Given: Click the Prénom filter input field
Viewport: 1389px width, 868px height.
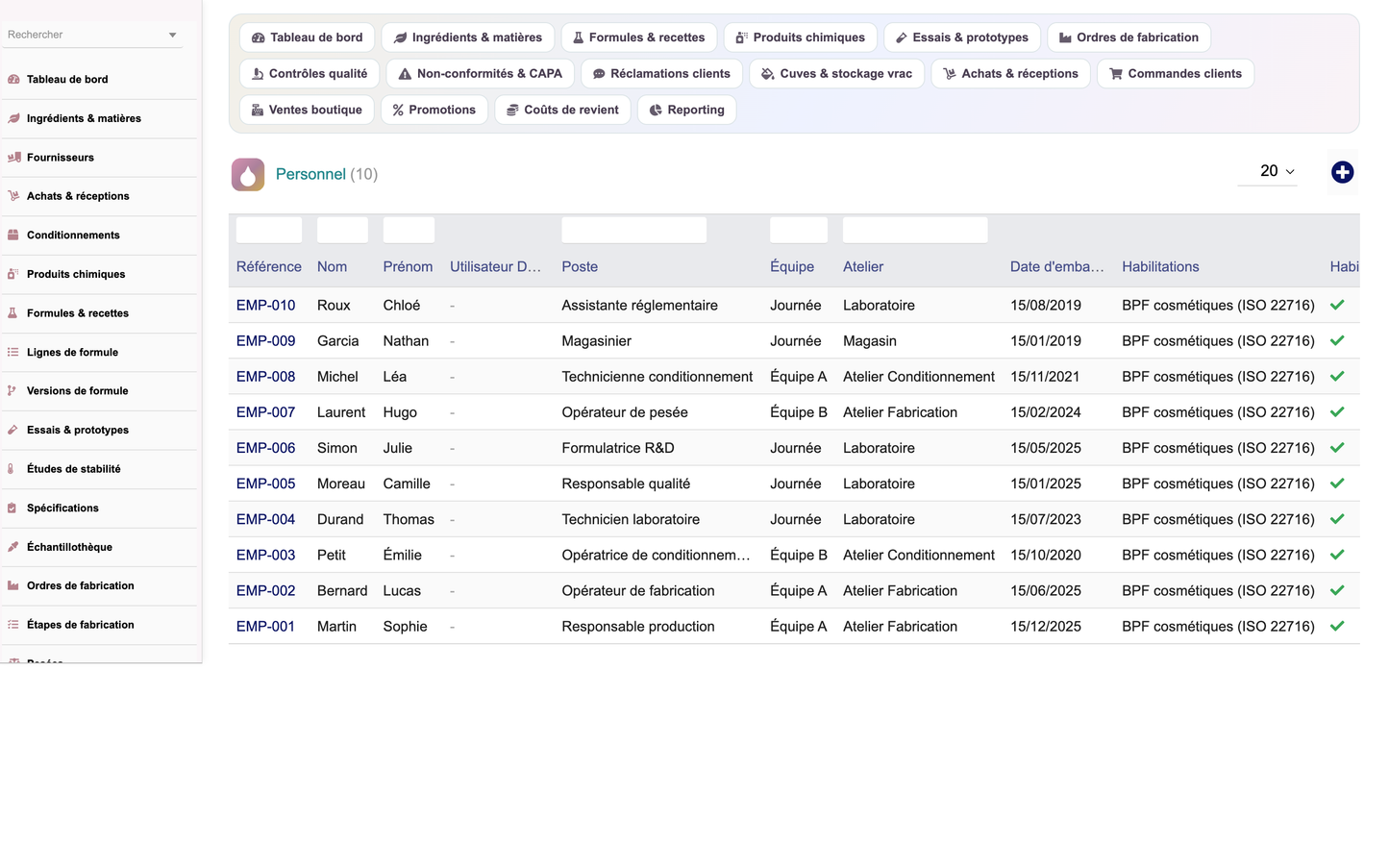Looking at the screenshot, I should pos(409,230).
